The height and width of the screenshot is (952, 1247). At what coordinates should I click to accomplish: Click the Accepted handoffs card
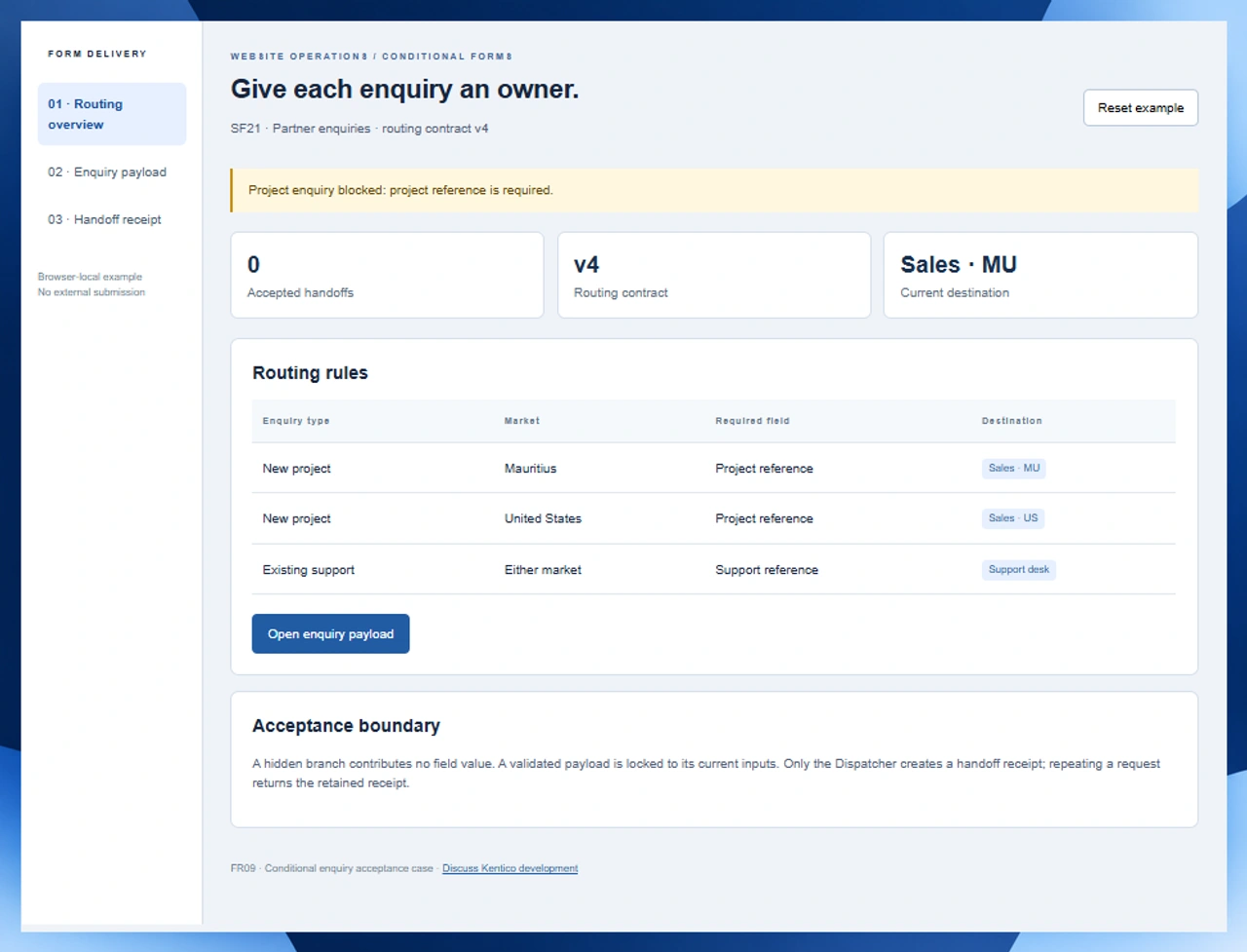pyautogui.click(x=387, y=275)
